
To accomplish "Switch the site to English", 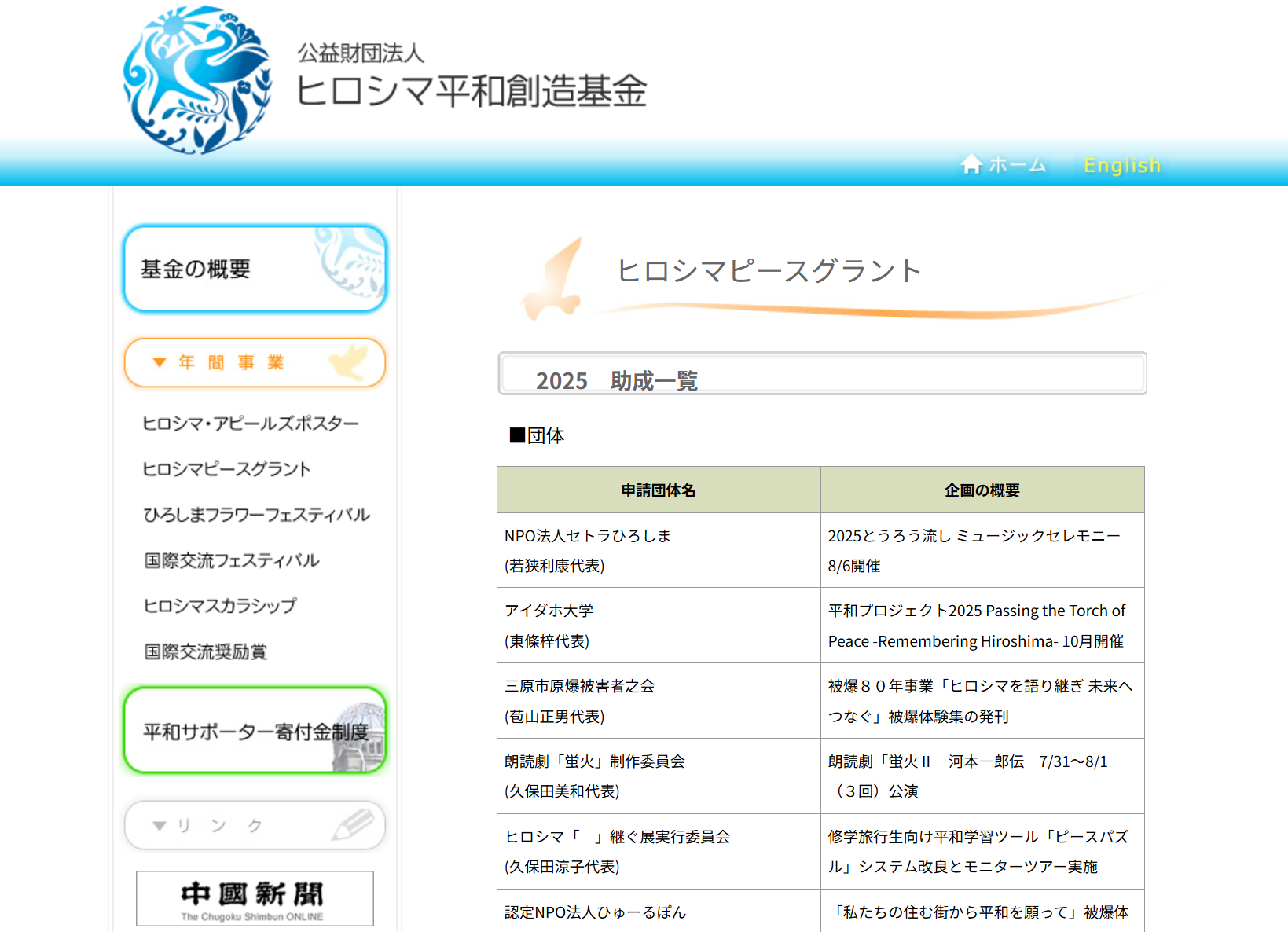I will [x=1121, y=165].
